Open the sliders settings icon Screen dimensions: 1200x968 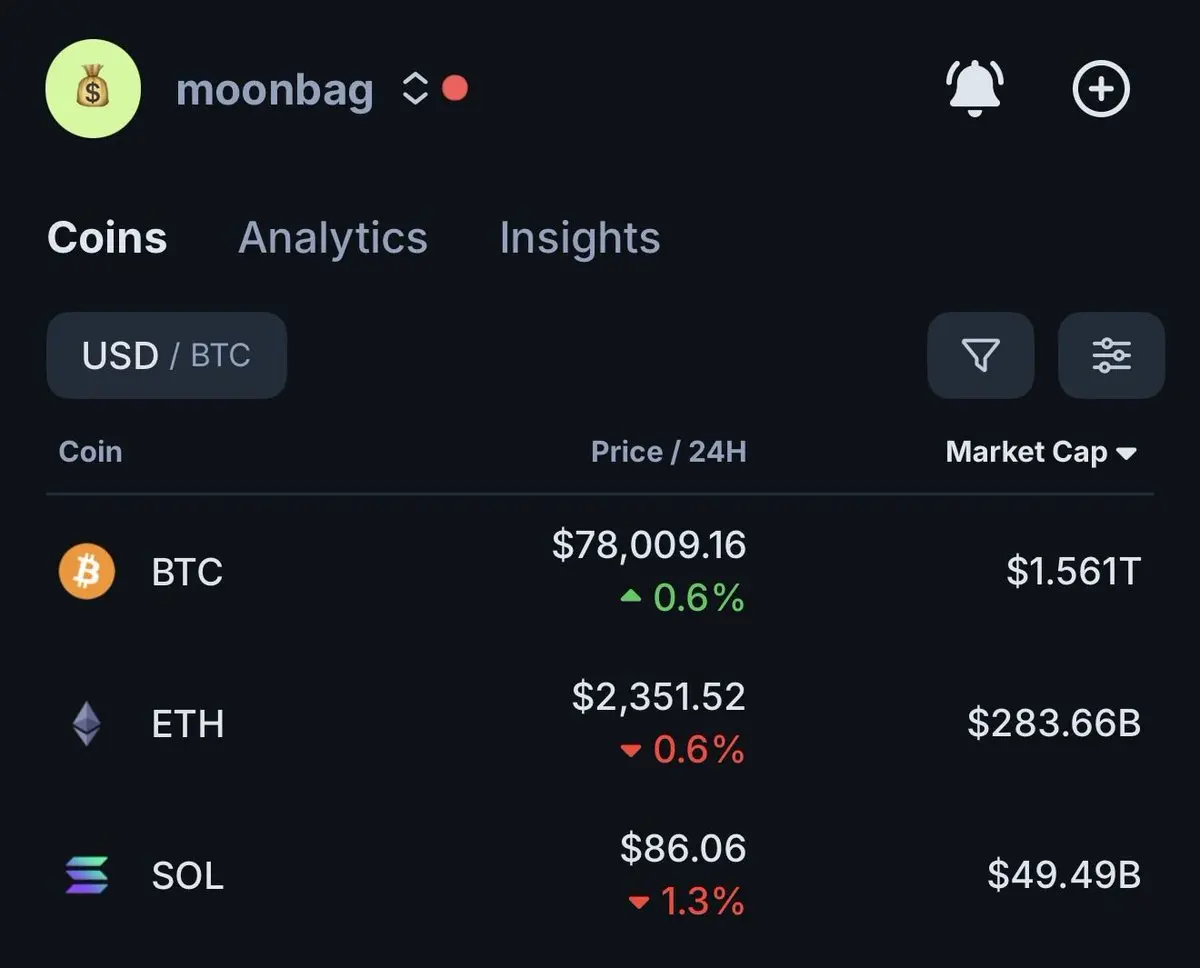[1111, 355]
